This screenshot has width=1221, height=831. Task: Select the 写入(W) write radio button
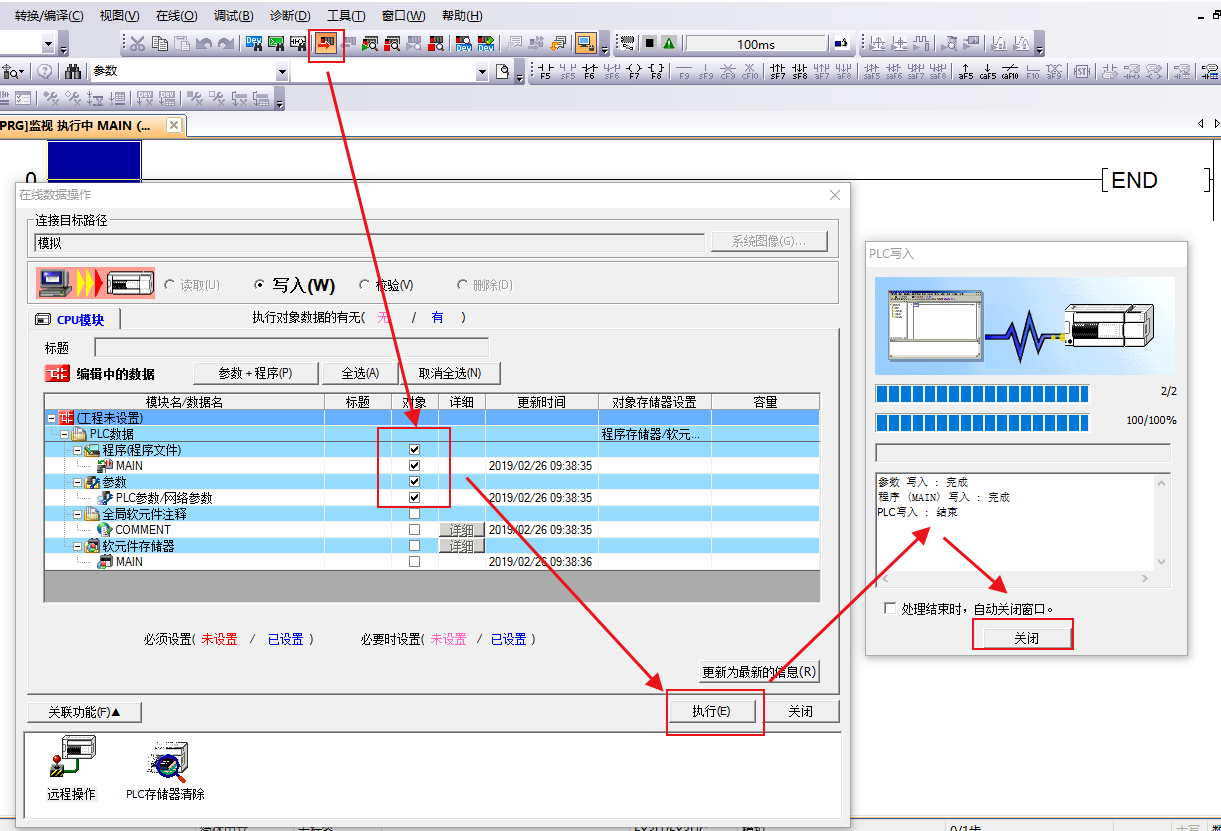pyautogui.click(x=260, y=285)
